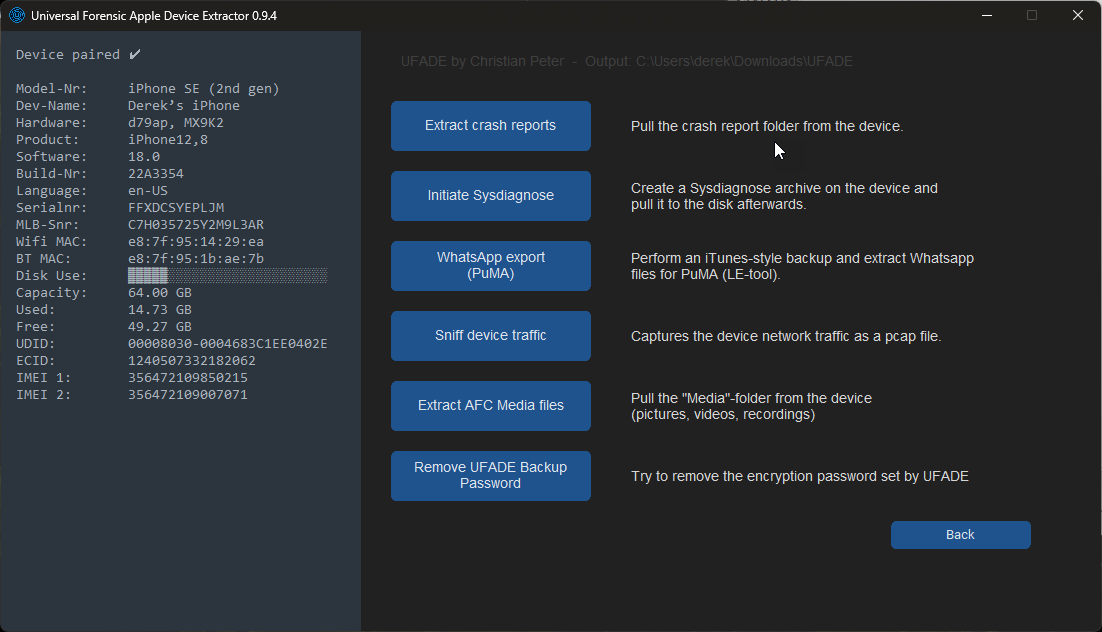
Task: Click the Wifi MAC address value
Action: click(195, 242)
